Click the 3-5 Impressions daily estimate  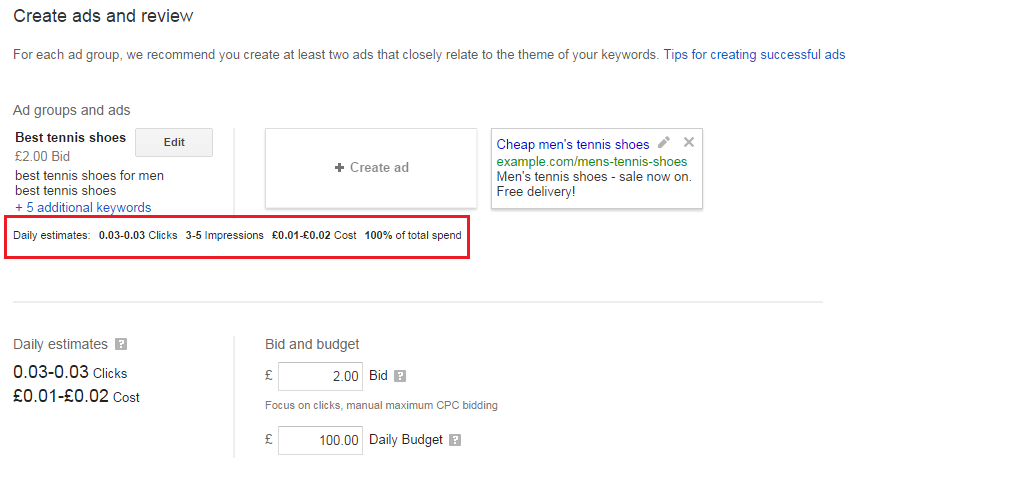pos(224,236)
